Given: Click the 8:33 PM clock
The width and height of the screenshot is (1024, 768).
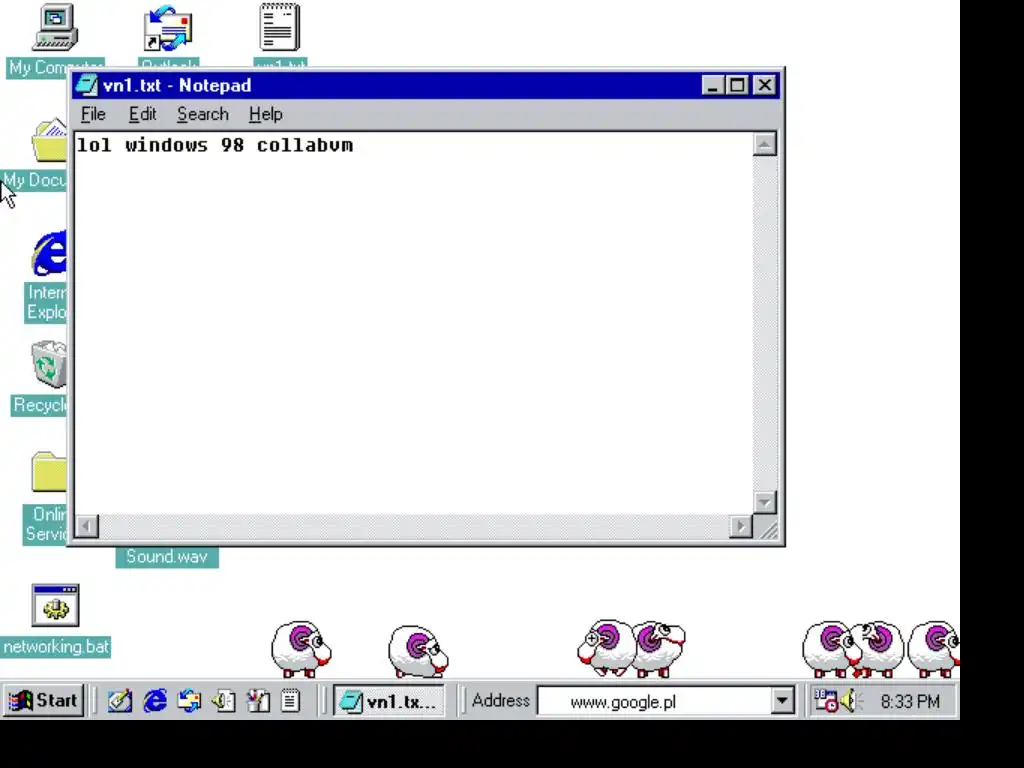Looking at the screenshot, I should (x=910, y=702).
